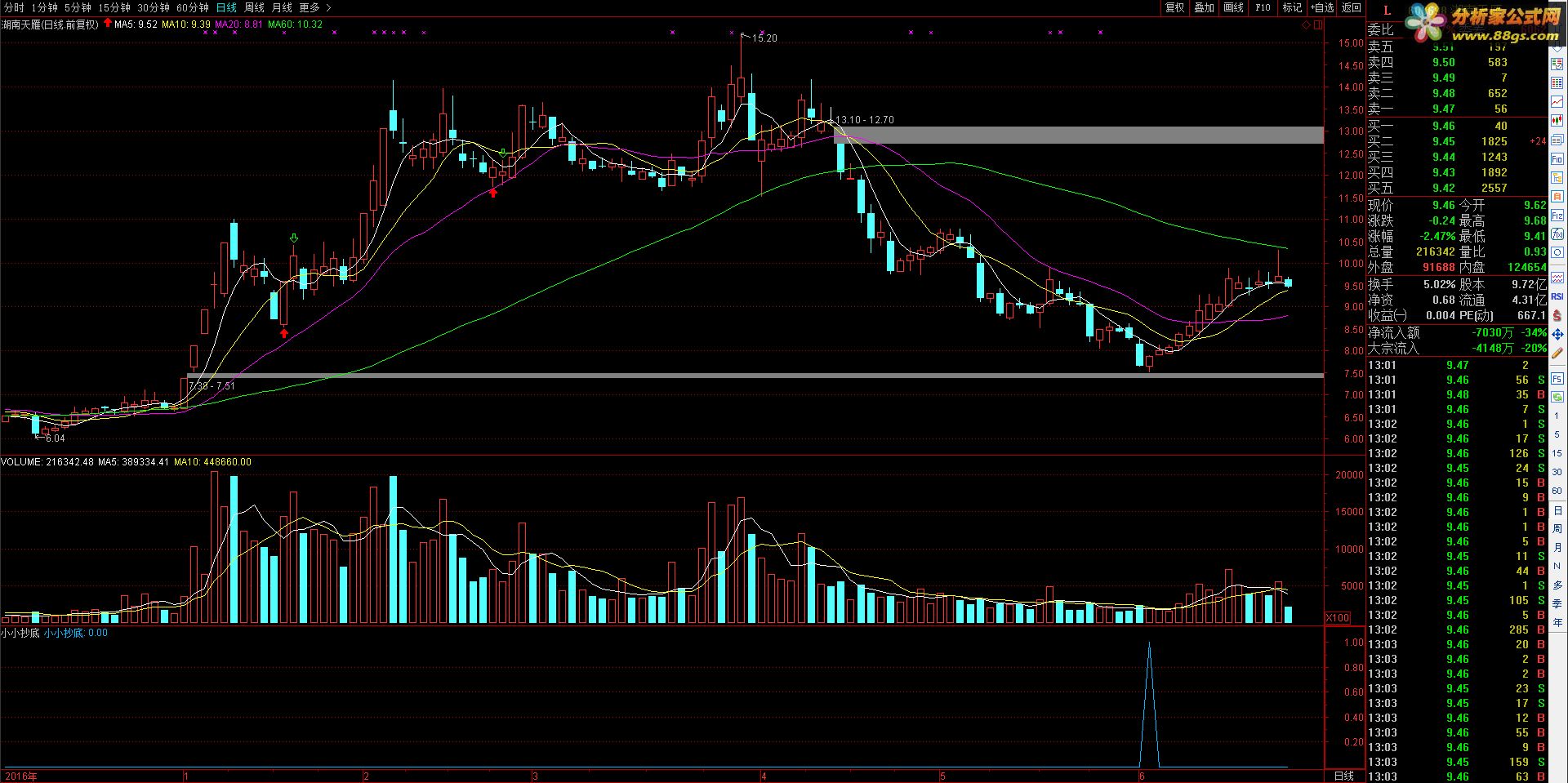The width and height of the screenshot is (1568, 783).
Task: Open the N custom-period option in sidebar
Action: pyautogui.click(x=1557, y=565)
